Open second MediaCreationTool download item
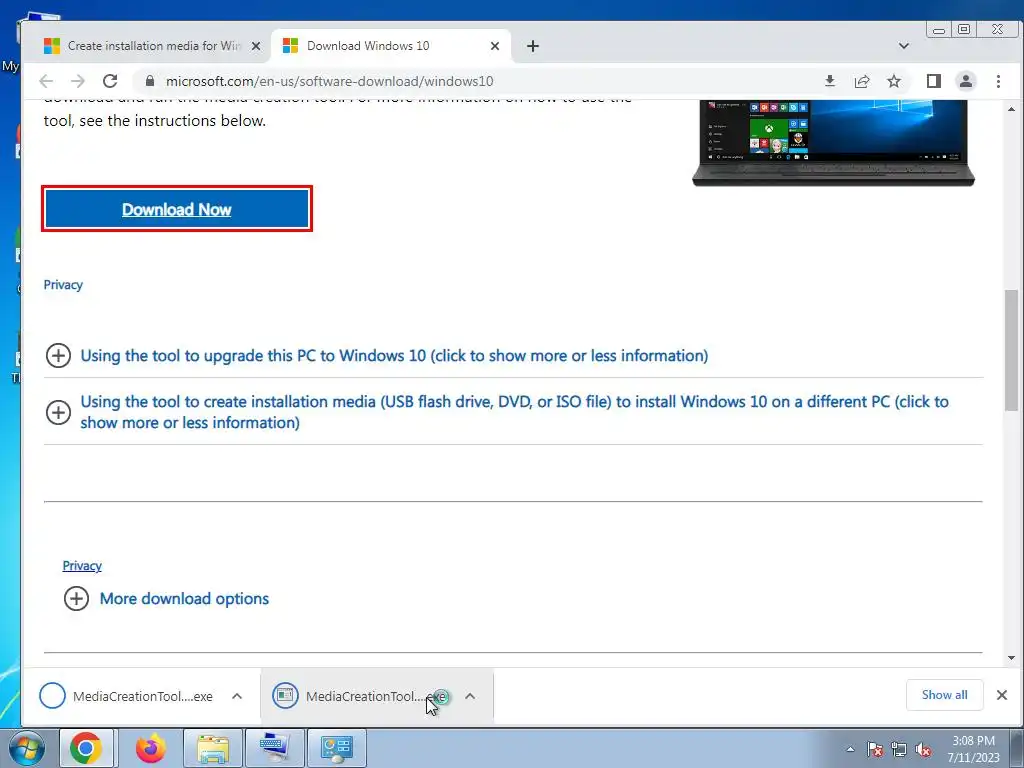 361,696
